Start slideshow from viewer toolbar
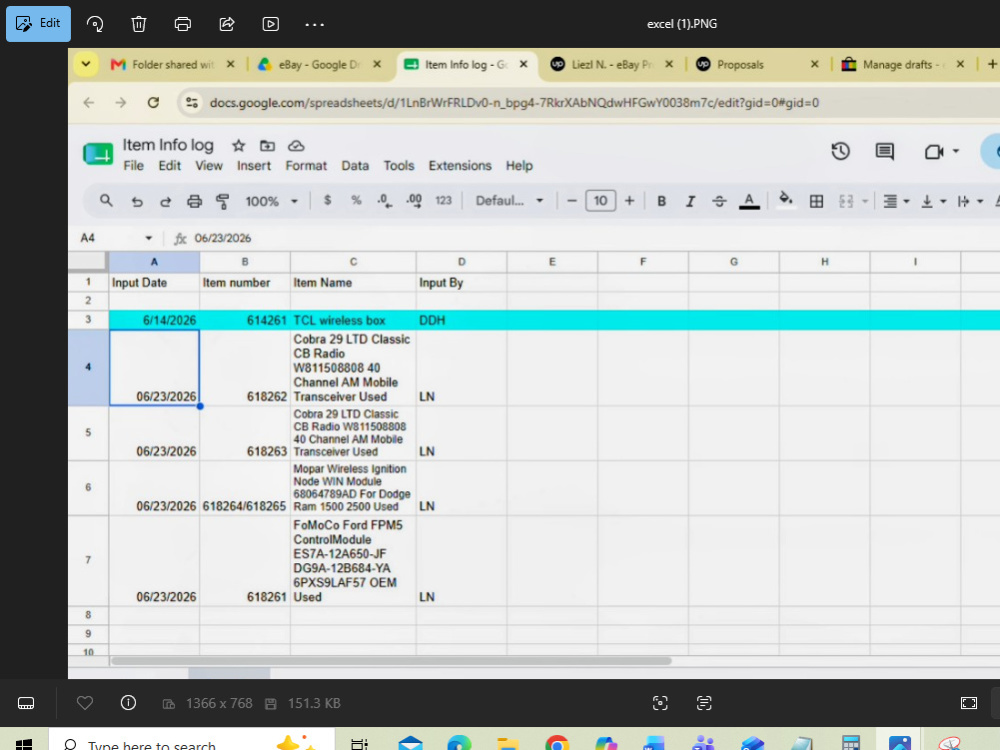 (270, 24)
